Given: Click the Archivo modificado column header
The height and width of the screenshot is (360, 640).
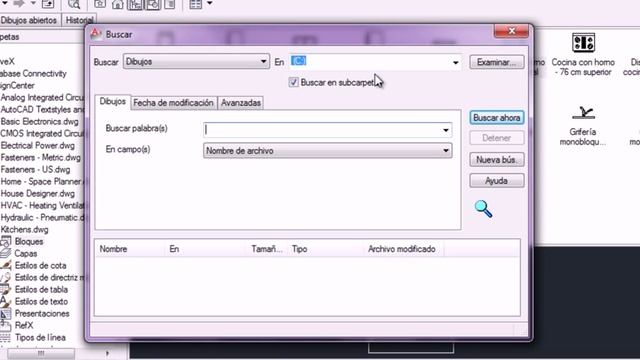Looking at the screenshot, I should 404,249.
